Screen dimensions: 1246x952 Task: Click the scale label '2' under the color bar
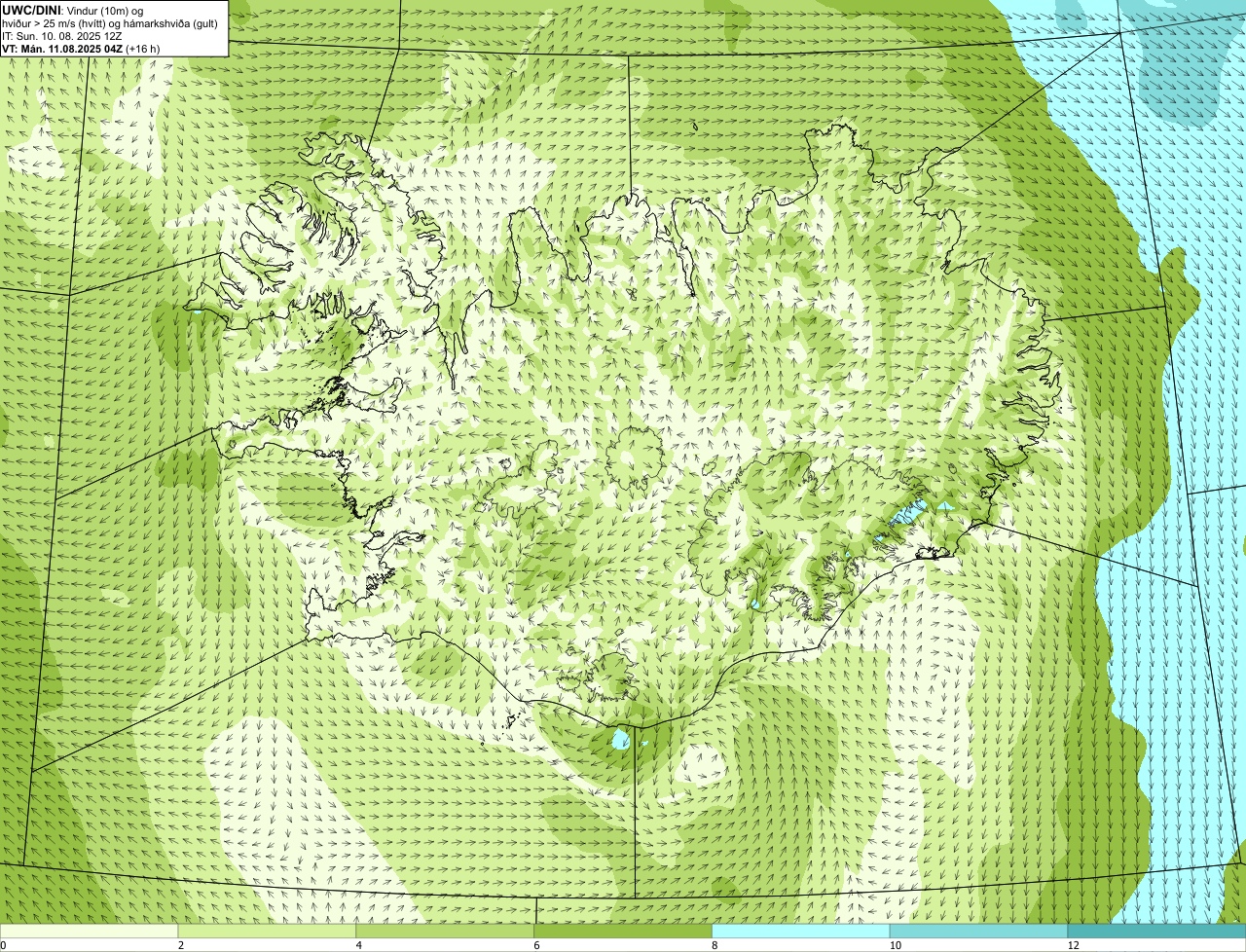pyautogui.click(x=181, y=945)
